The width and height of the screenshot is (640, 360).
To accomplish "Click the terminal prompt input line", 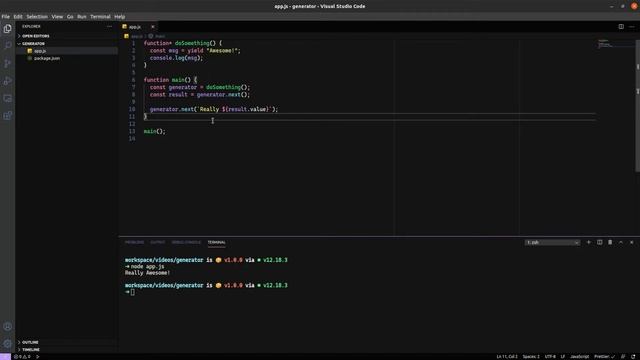I will pos(130,292).
